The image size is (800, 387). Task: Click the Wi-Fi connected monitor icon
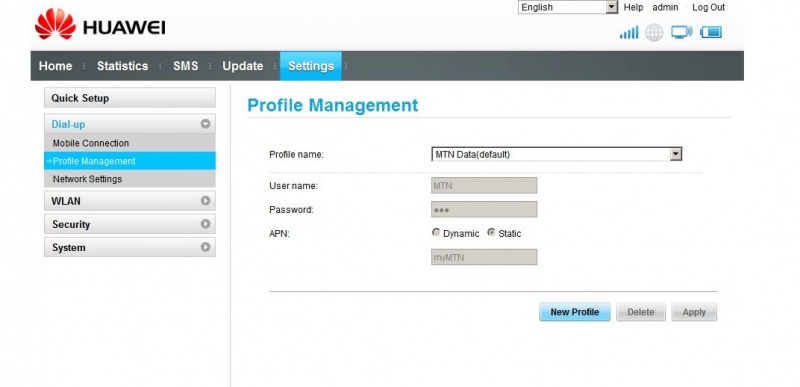(x=682, y=33)
